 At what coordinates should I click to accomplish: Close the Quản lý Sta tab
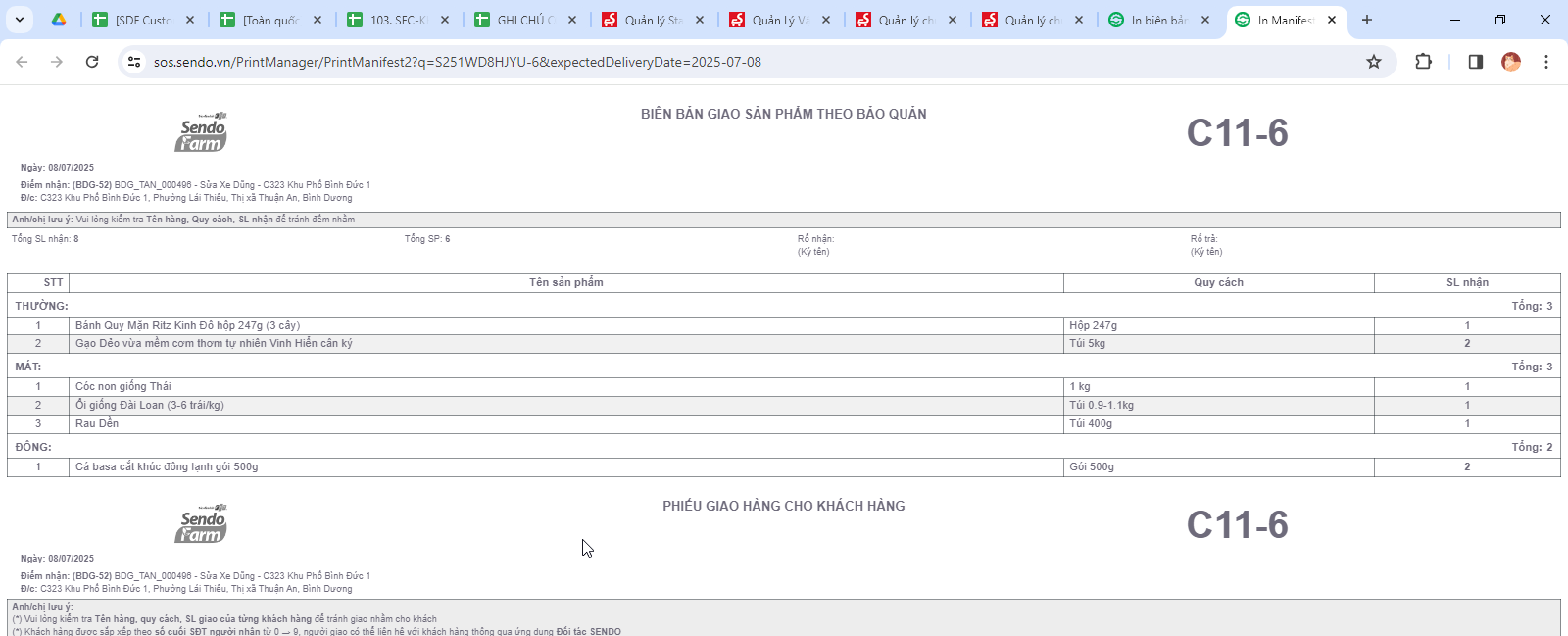pyautogui.click(x=700, y=20)
